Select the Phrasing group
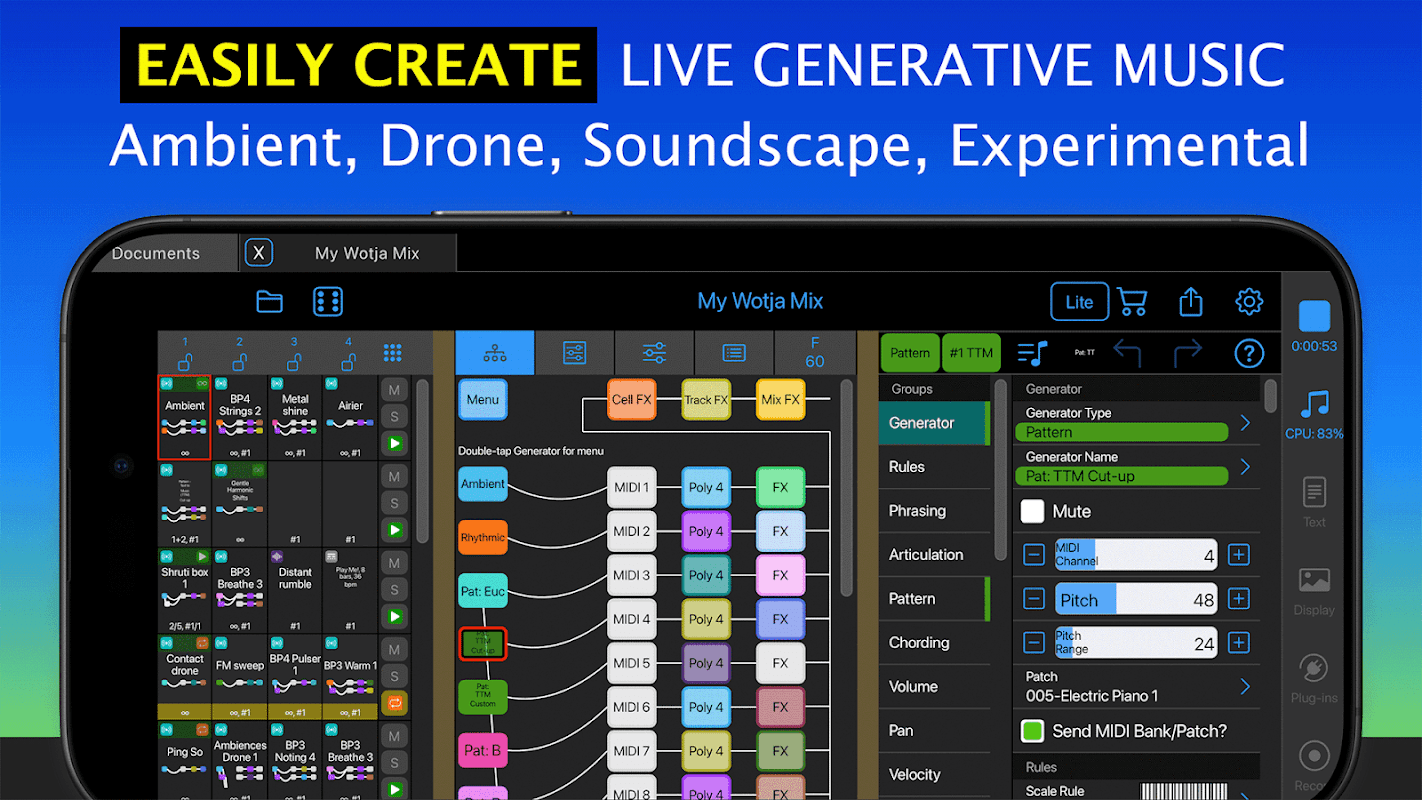 pos(934,511)
